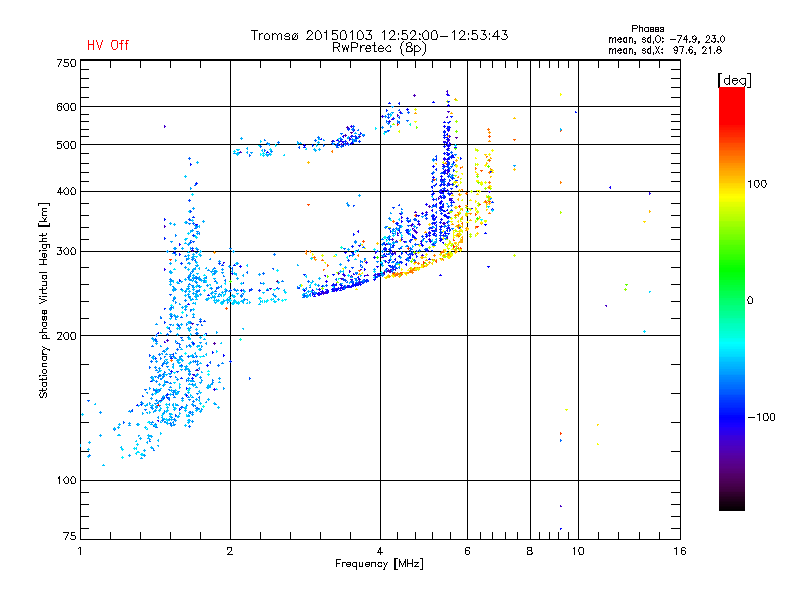
Task: Click the x-axis label '8'
Action: [x=530, y=551]
